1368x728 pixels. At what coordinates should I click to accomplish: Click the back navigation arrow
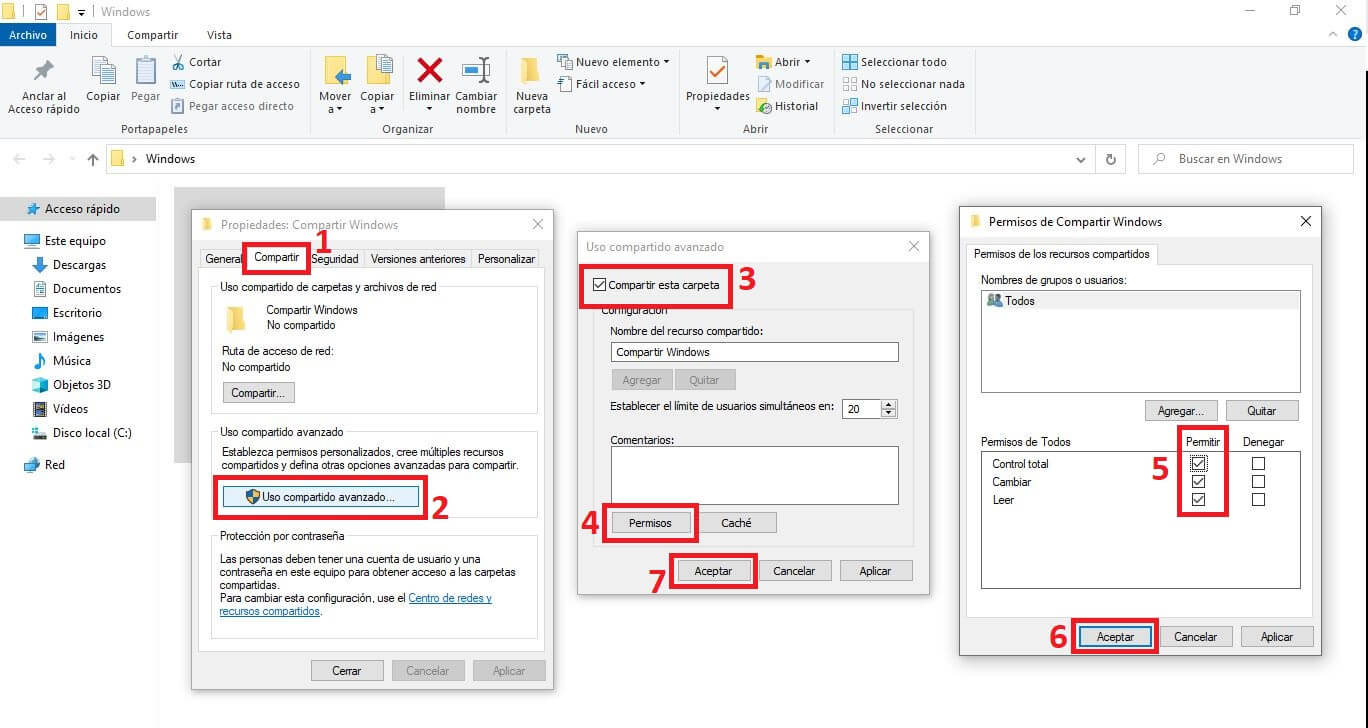pos(20,159)
